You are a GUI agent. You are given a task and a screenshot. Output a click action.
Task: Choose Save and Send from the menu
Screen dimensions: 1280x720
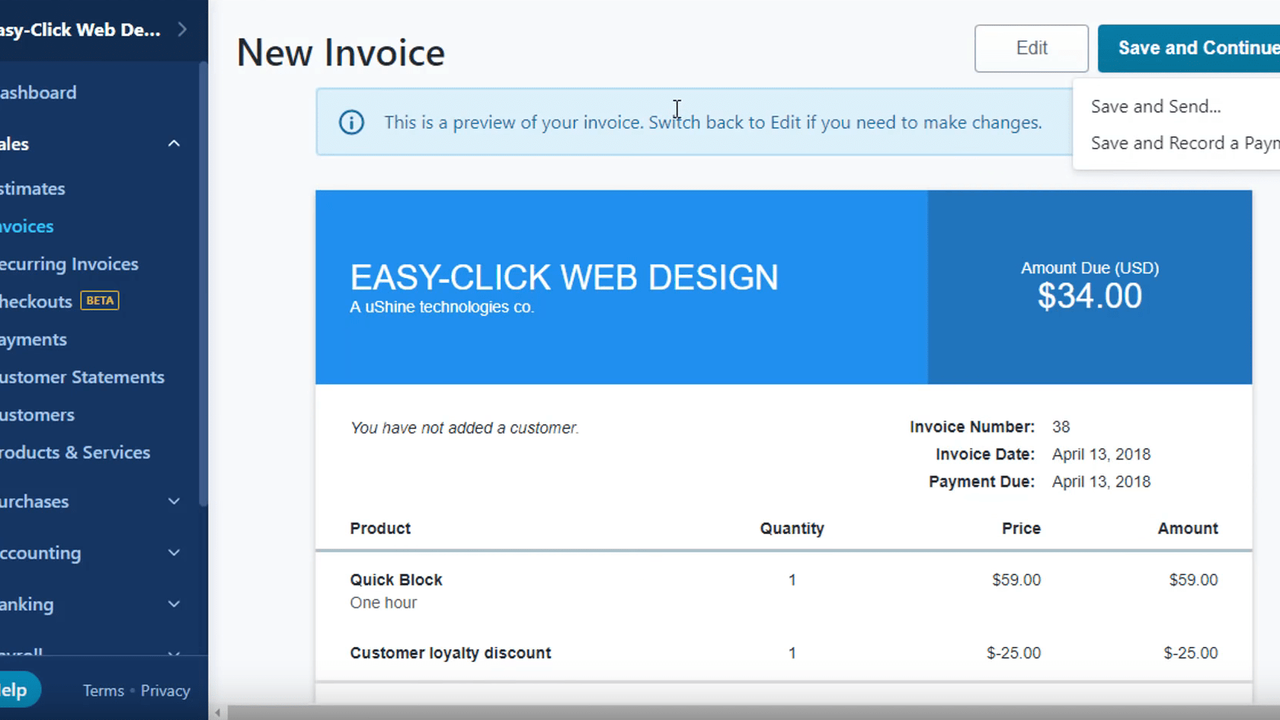click(x=1155, y=106)
